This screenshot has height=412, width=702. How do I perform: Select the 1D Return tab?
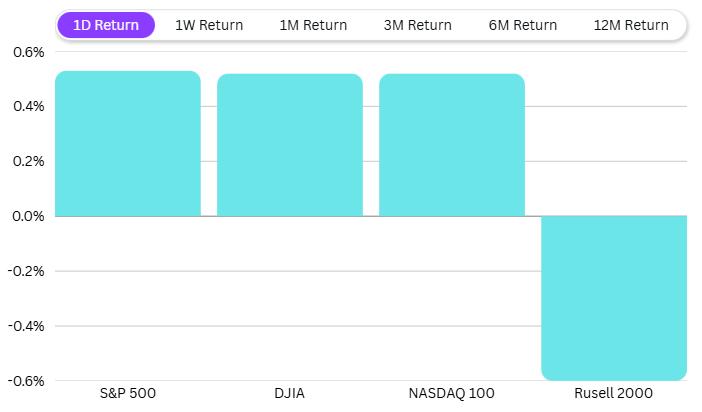pyautogui.click(x=106, y=25)
